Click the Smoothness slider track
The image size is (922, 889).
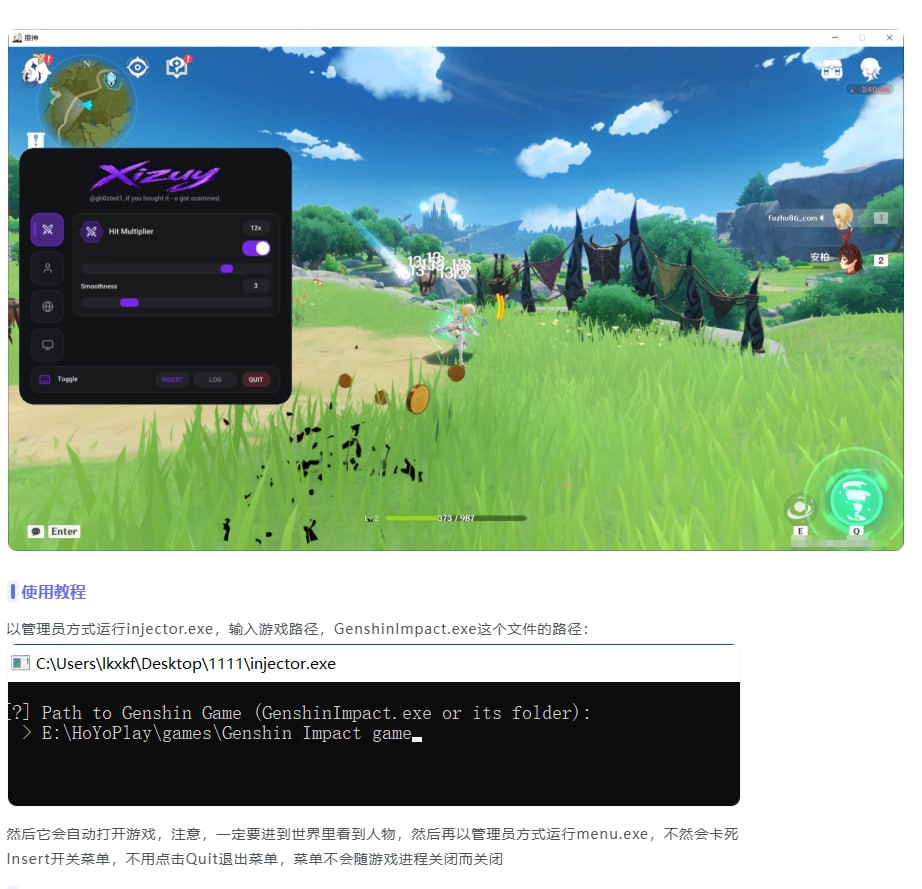(176, 303)
